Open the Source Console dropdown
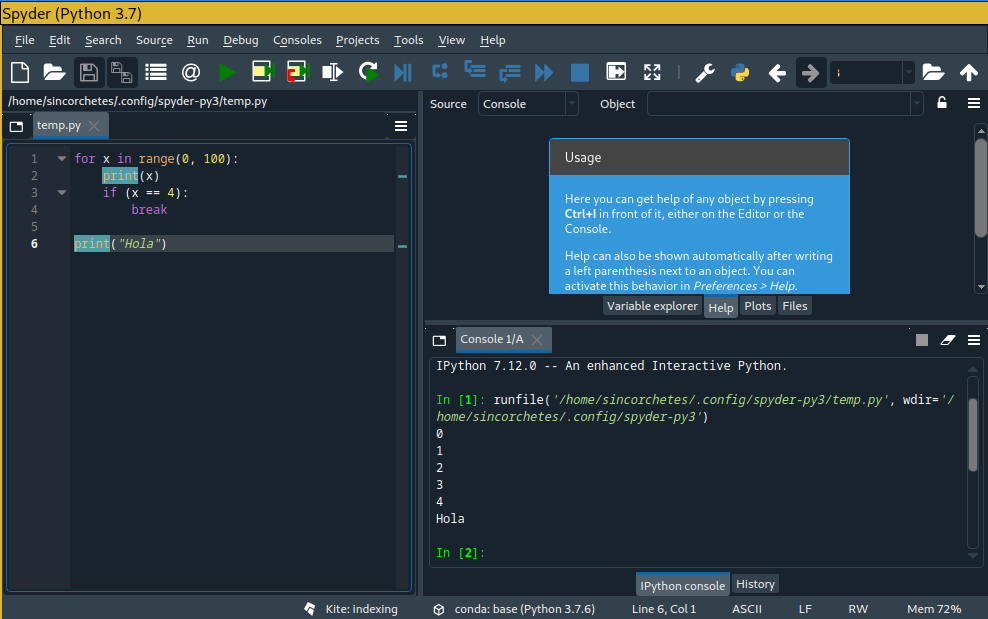 click(x=527, y=104)
